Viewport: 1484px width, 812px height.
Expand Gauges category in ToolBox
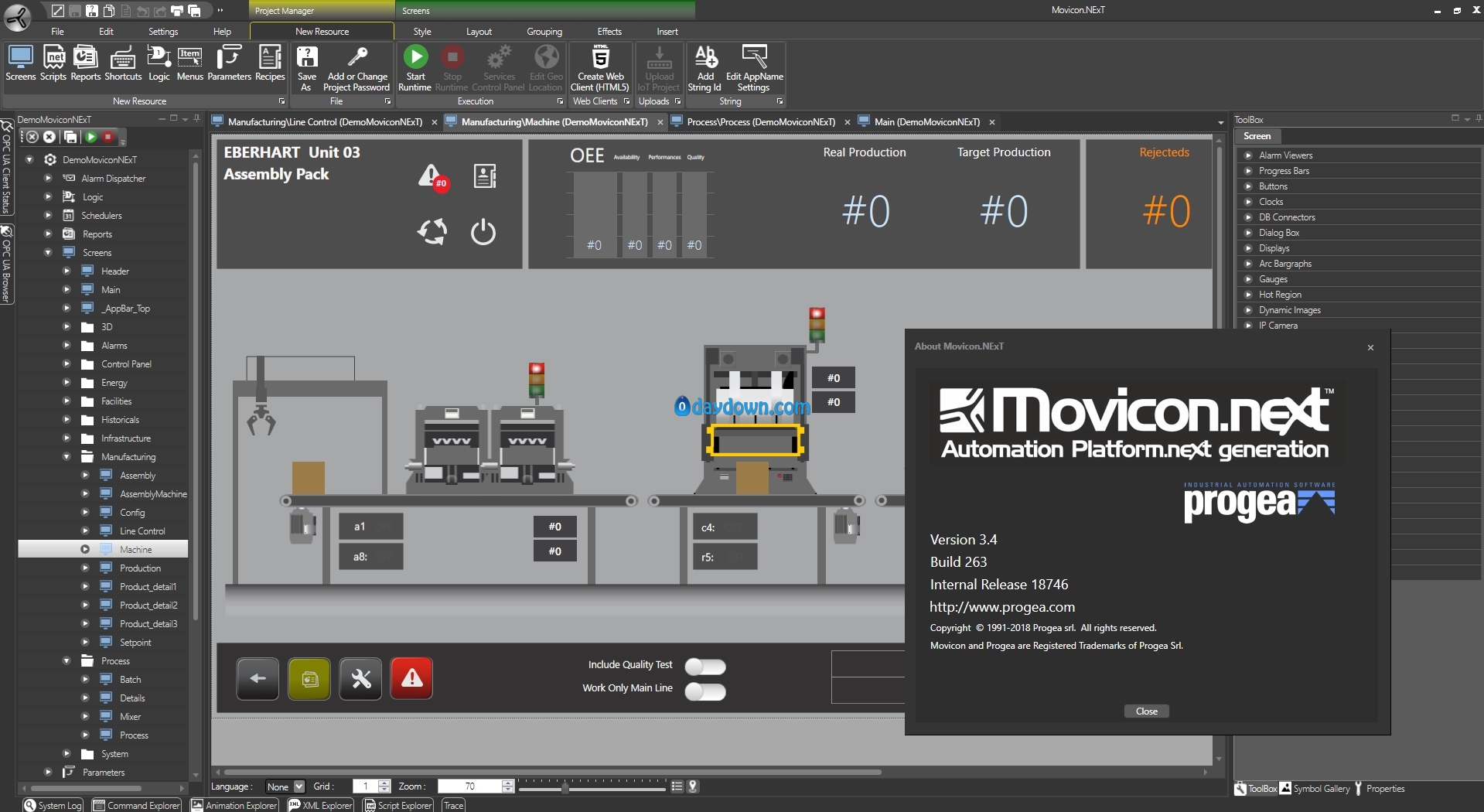(1248, 279)
